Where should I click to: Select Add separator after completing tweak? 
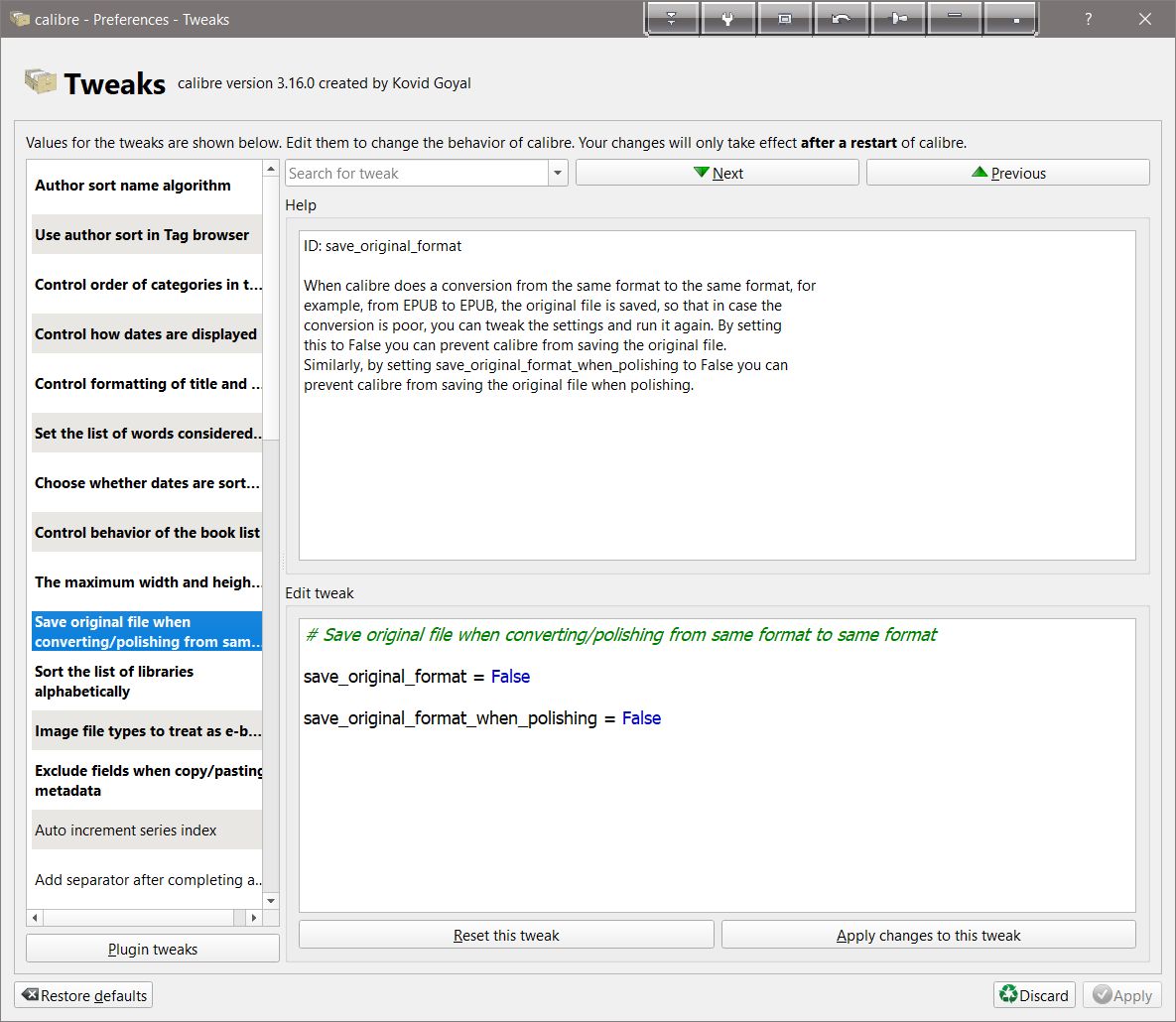click(x=147, y=879)
